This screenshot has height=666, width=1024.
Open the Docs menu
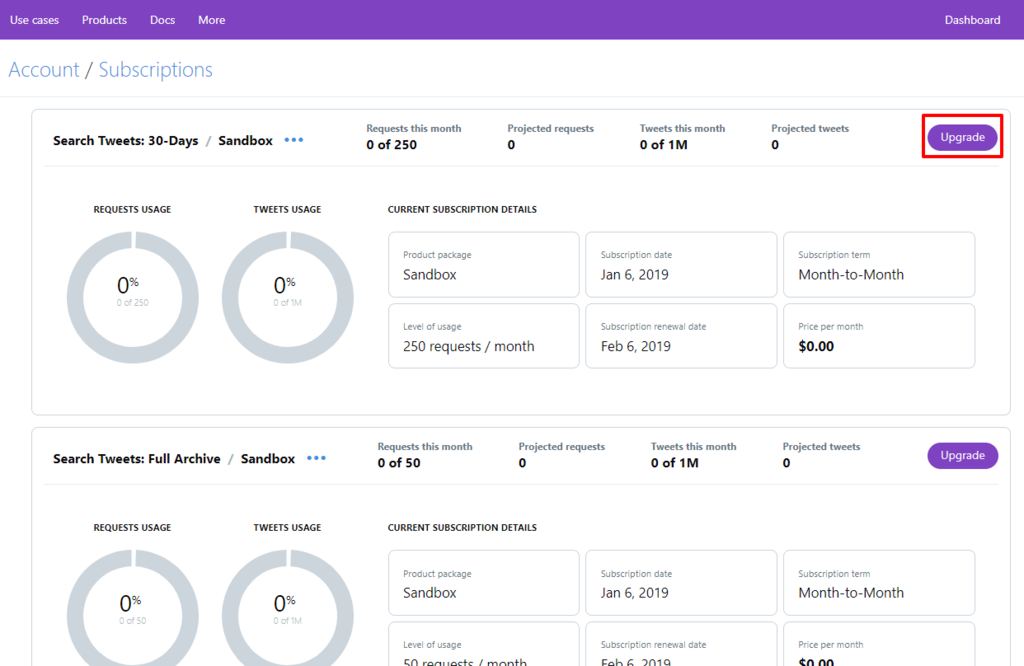point(162,20)
